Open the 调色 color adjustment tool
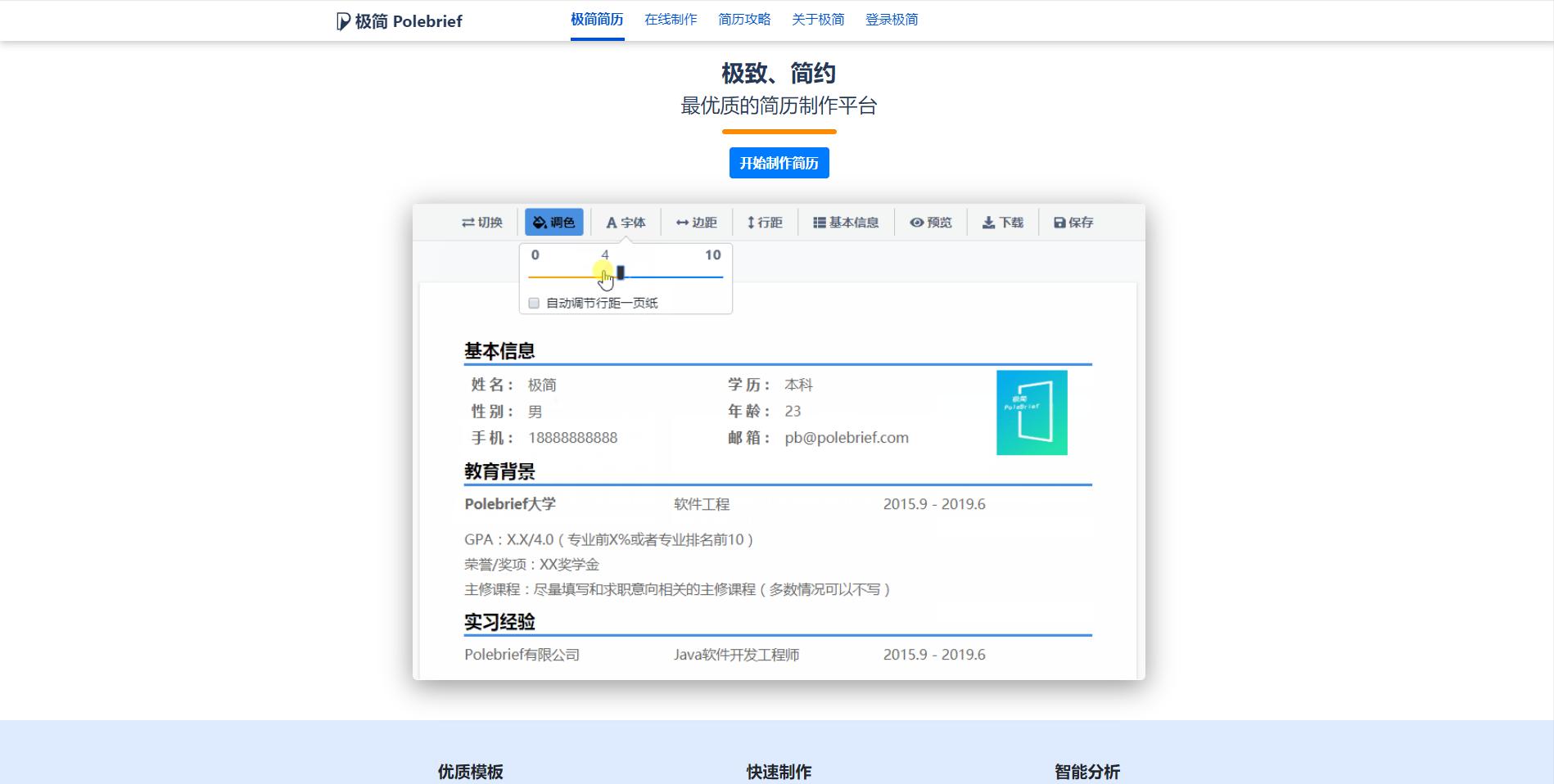The width and height of the screenshot is (1554, 784). click(x=554, y=222)
